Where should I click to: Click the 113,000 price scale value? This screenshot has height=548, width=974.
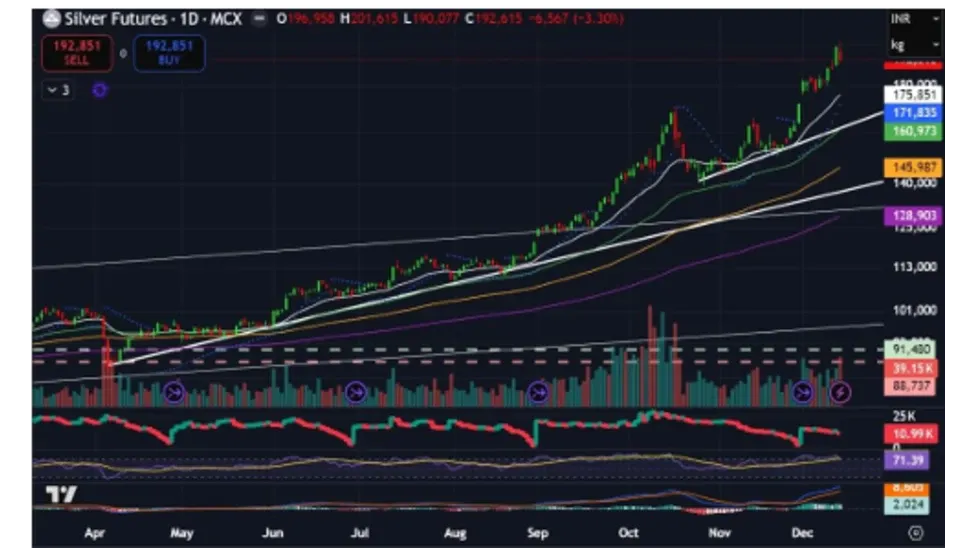click(x=914, y=267)
